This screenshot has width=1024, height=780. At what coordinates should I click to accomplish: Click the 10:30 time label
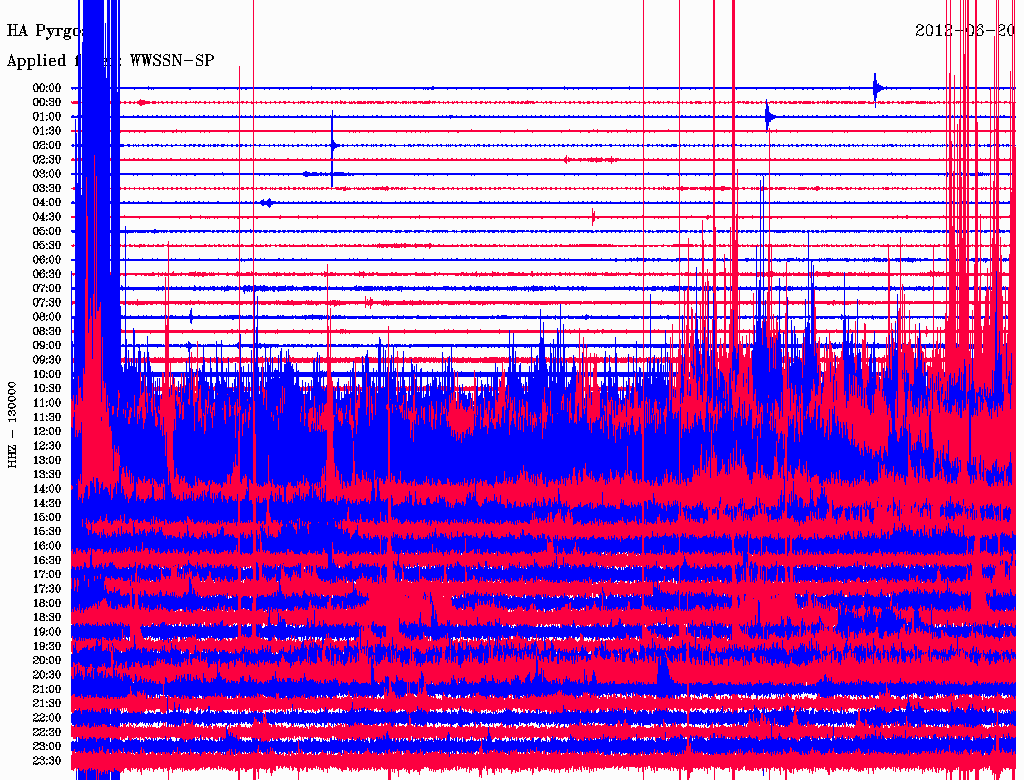pos(47,389)
